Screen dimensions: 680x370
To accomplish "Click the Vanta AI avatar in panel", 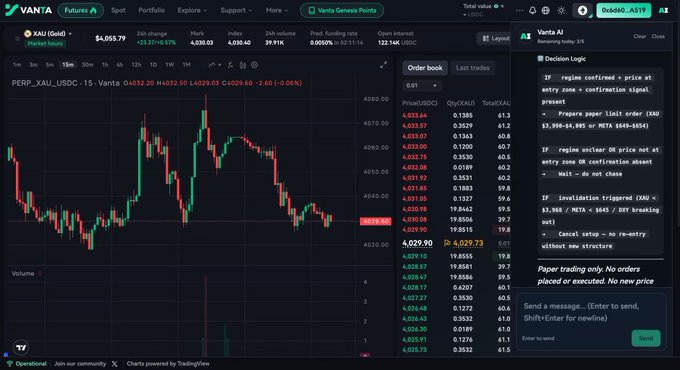I will click(x=526, y=36).
